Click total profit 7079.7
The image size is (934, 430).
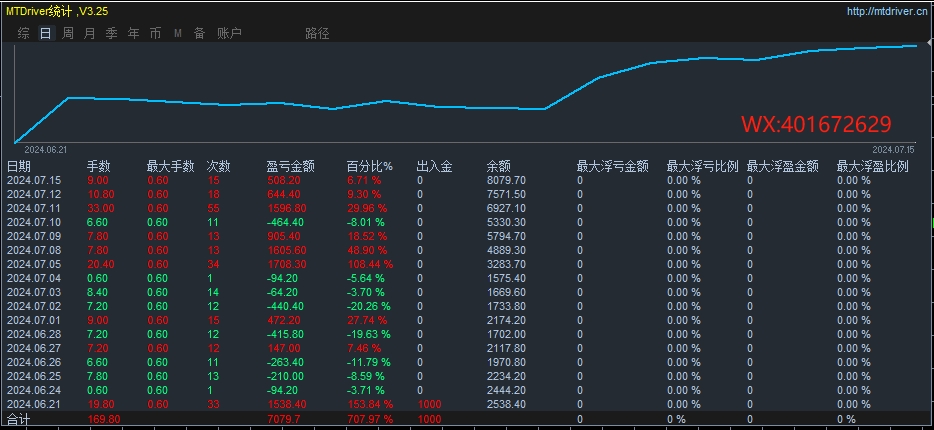point(284,419)
